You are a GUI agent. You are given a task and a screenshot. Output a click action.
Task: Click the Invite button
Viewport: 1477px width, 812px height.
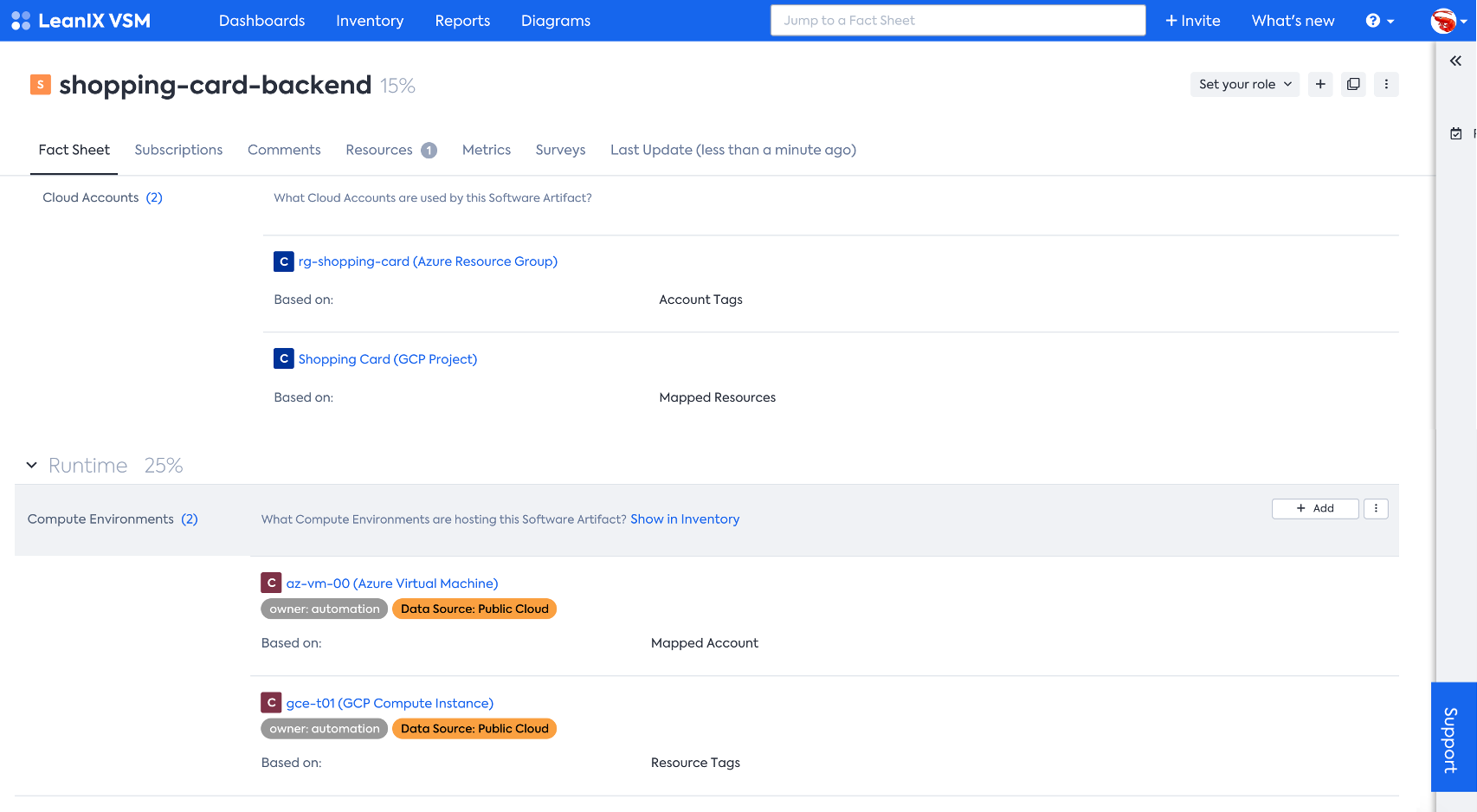pyautogui.click(x=1192, y=21)
